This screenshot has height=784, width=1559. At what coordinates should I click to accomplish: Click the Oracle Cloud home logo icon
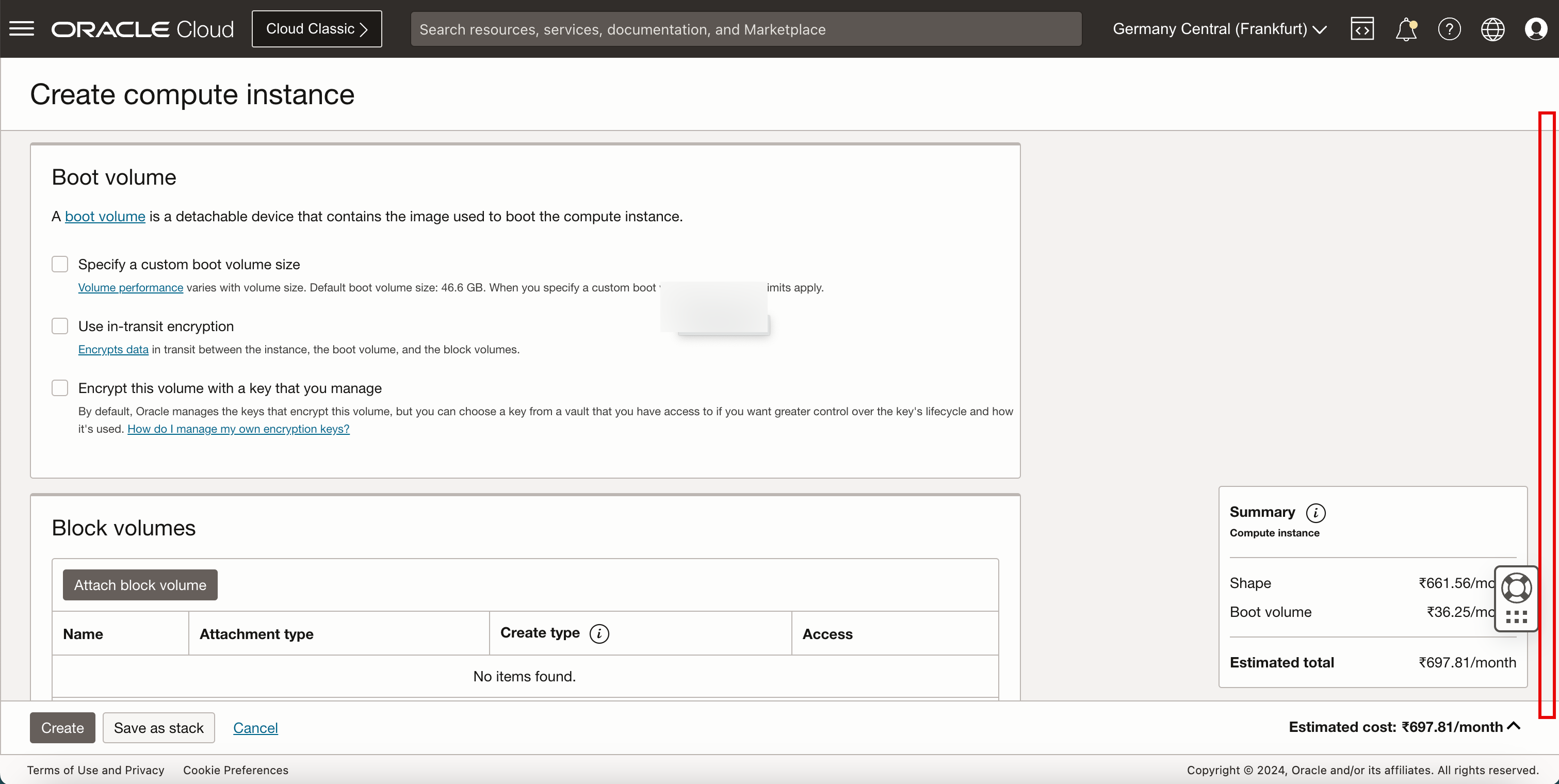pos(143,28)
